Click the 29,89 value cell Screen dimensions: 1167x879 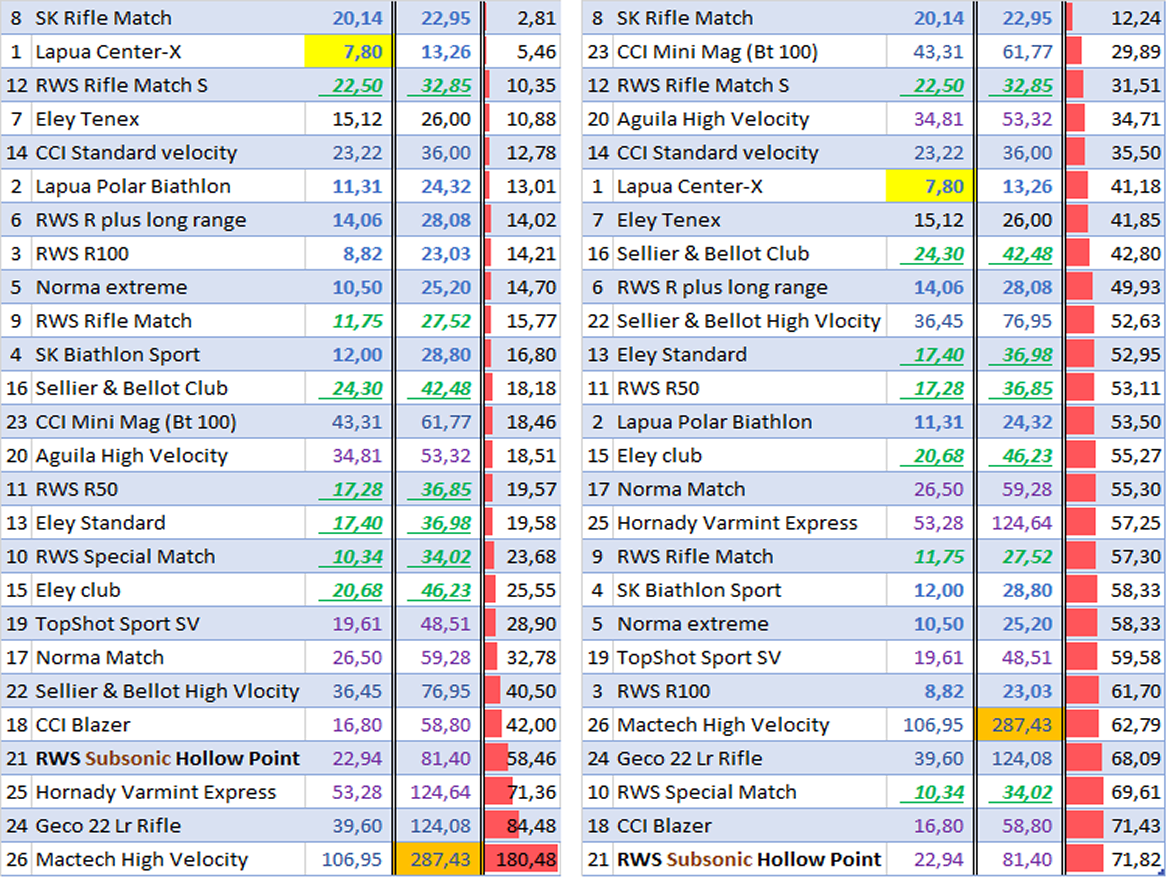click(x=1114, y=52)
